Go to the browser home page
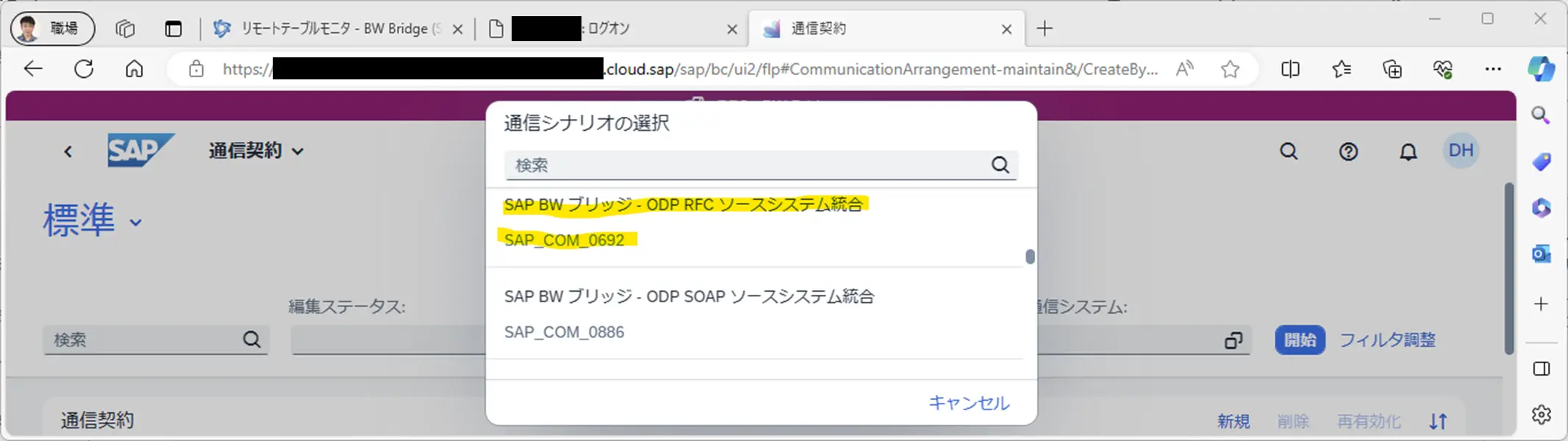The width and height of the screenshot is (1568, 441). (x=134, y=69)
